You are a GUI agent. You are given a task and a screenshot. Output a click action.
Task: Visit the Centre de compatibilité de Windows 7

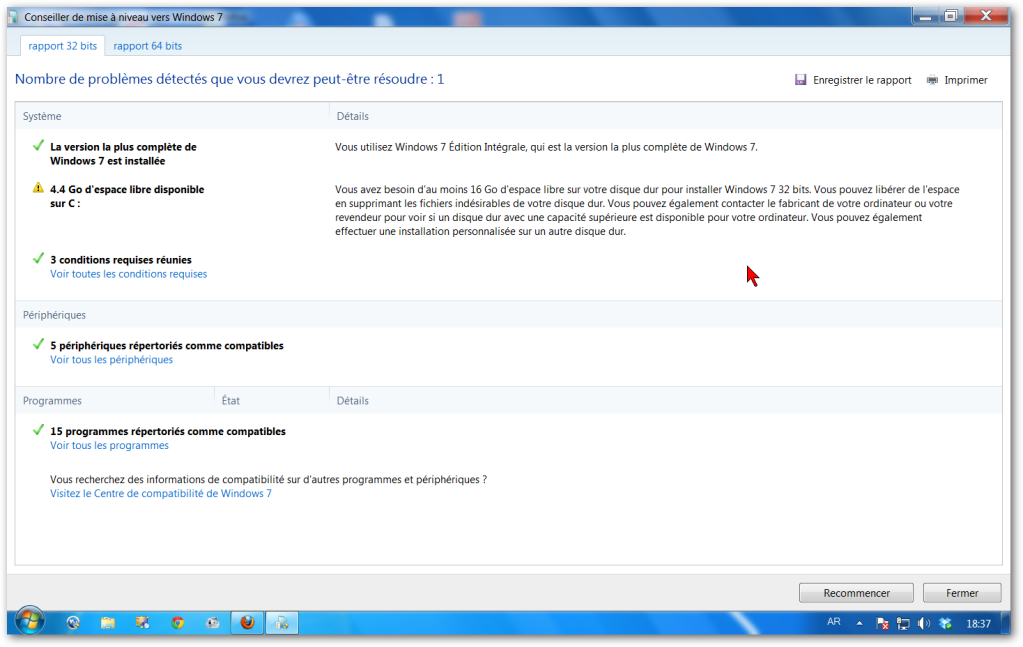pyautogui.click(x=160, y=493)
